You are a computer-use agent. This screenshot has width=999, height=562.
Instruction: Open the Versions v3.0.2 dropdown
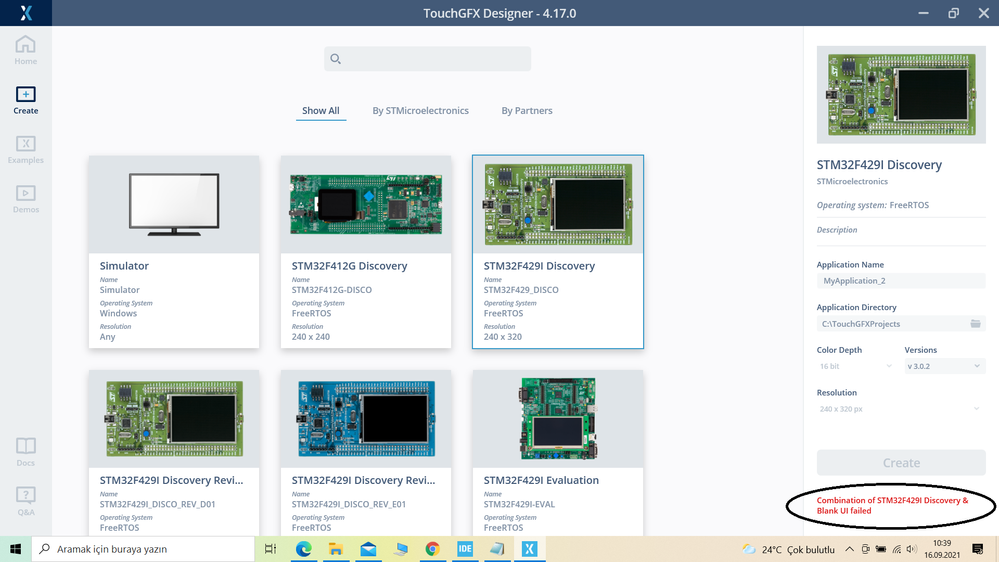click(944, 366)
